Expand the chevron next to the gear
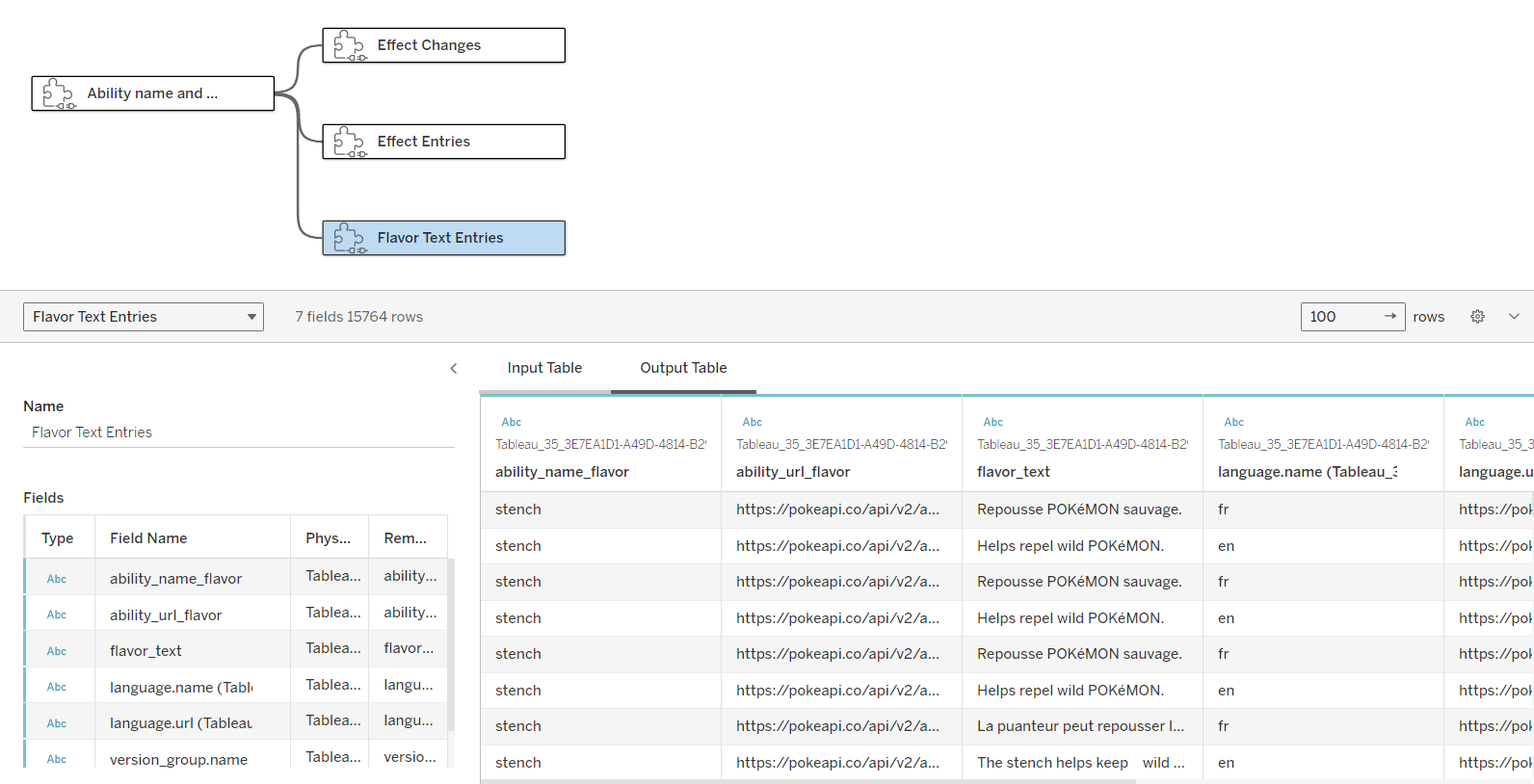Viewport: 1534px width, 784px height. pos(1514,317)
